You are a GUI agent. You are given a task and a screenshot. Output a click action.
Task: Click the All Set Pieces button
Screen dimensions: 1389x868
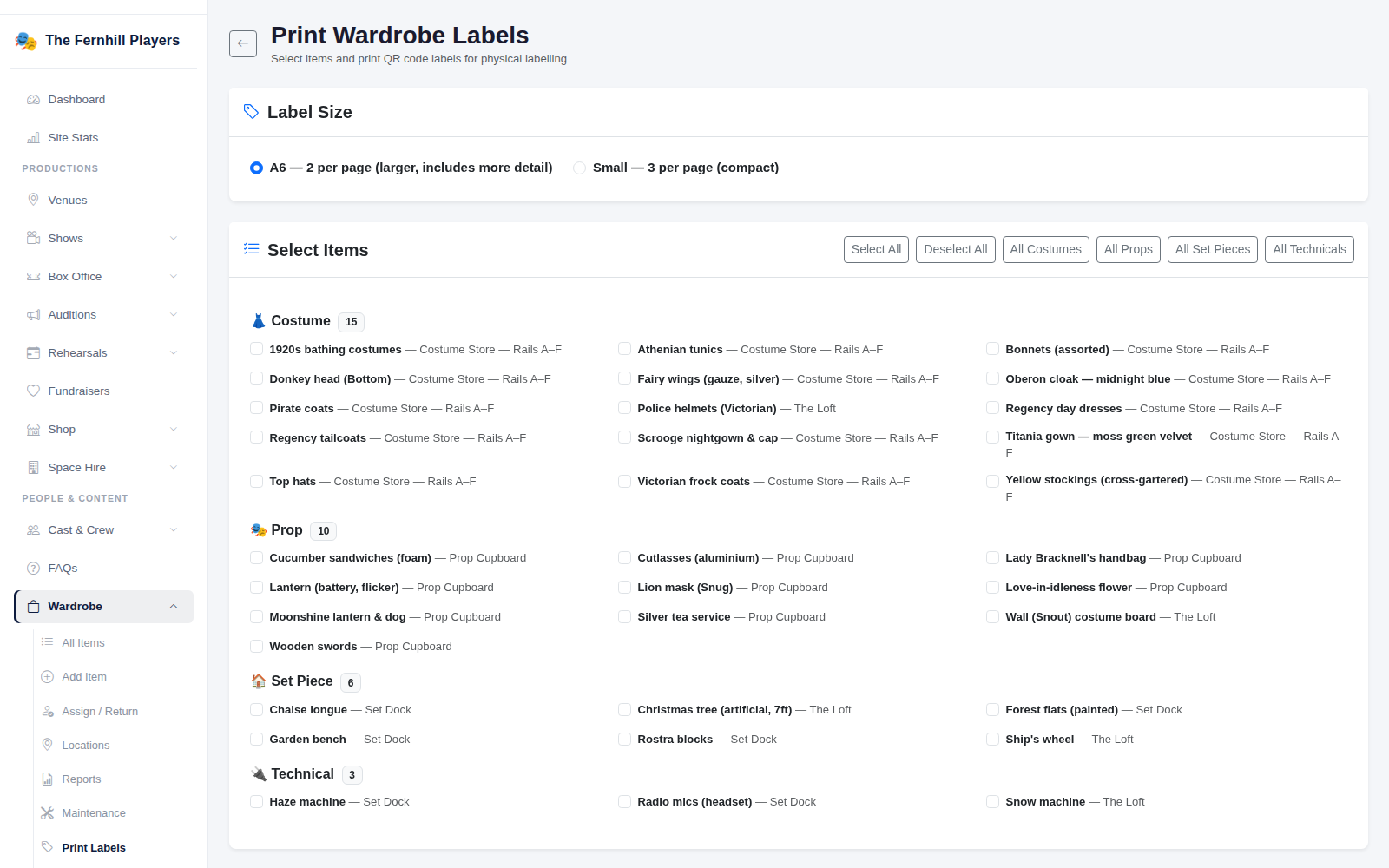[x=1212, y=249]
